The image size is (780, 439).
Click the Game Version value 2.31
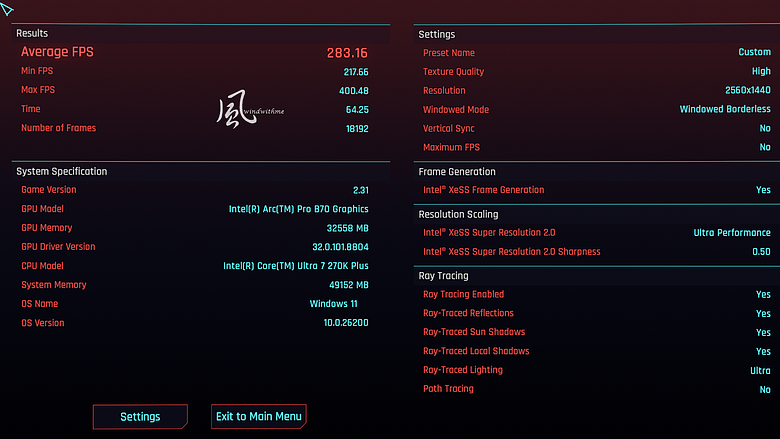(361, 190)
